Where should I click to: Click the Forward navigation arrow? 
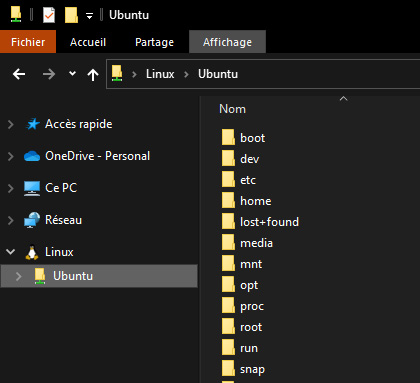tap(49, 74)
